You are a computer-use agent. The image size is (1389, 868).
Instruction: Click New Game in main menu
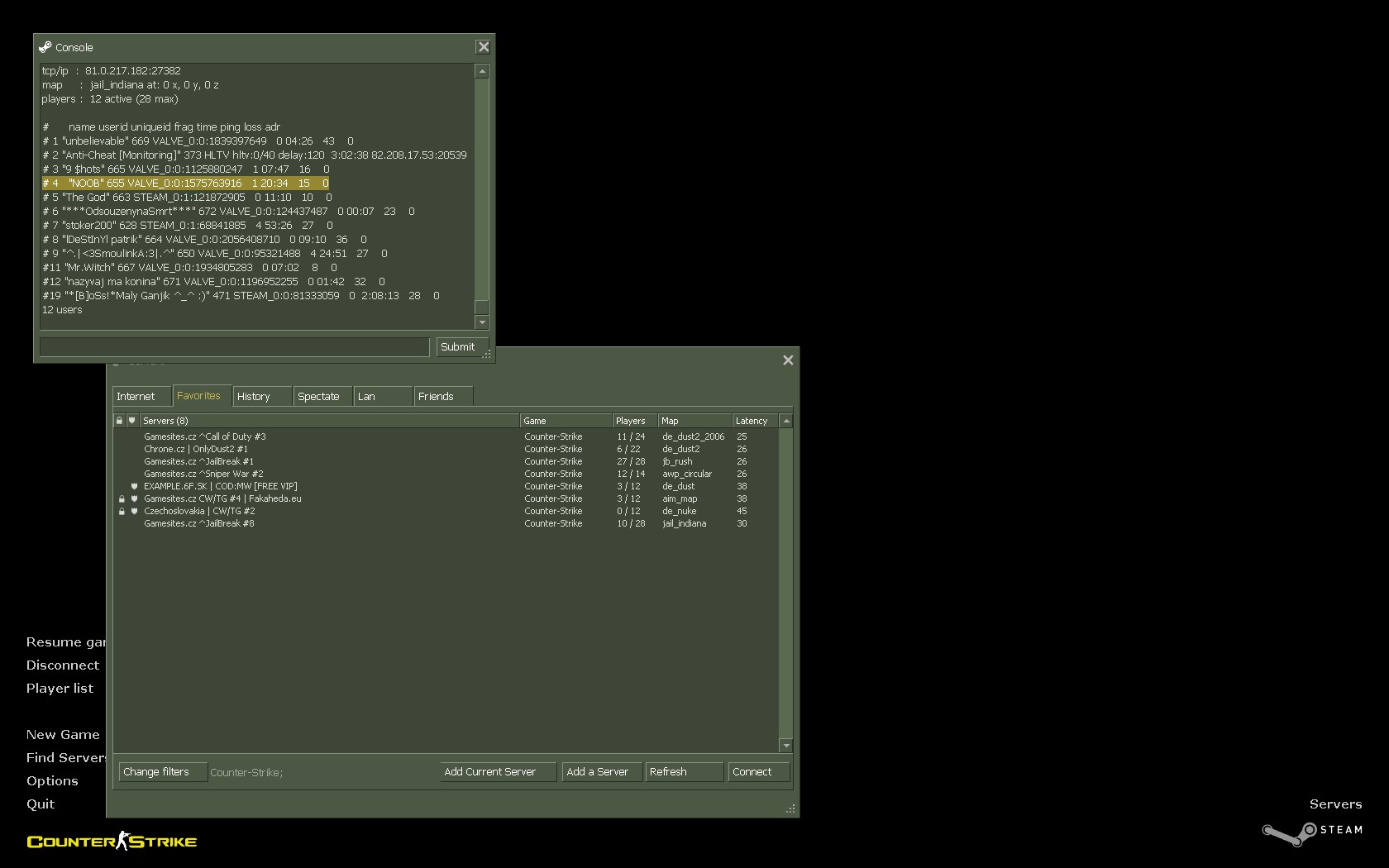coord(63,735)
